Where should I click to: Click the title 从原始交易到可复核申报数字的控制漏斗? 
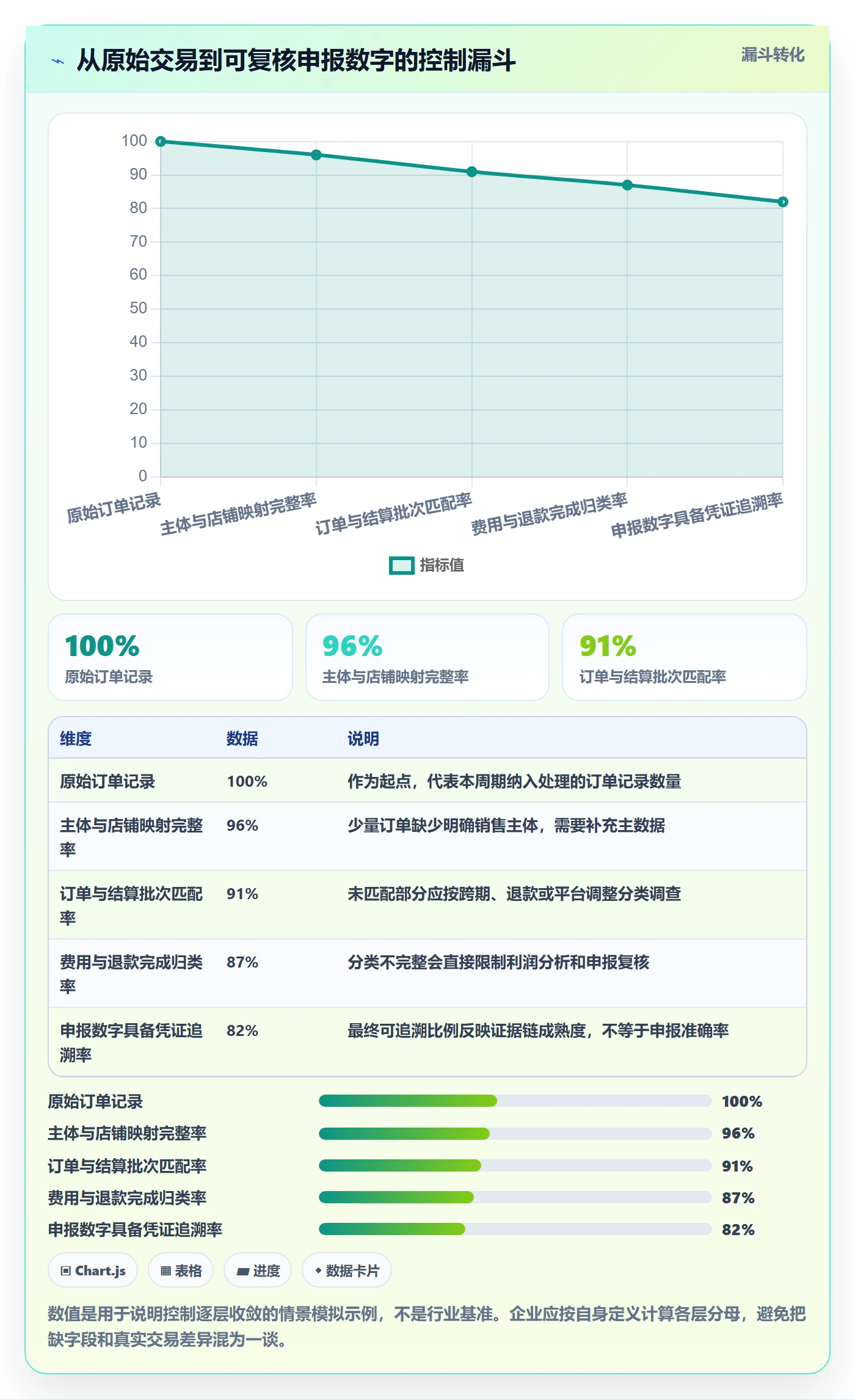(x=296, y=61)
